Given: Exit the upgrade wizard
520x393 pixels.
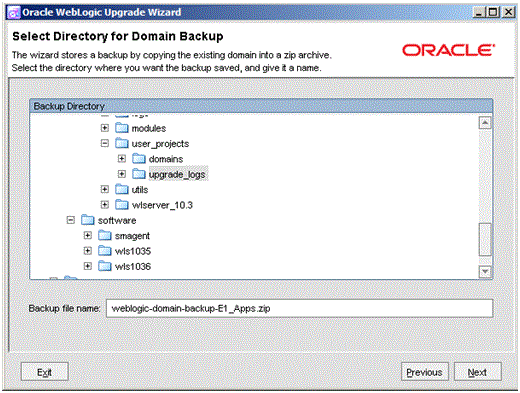Looking at the screenshot, I should (x=45, y=372).
